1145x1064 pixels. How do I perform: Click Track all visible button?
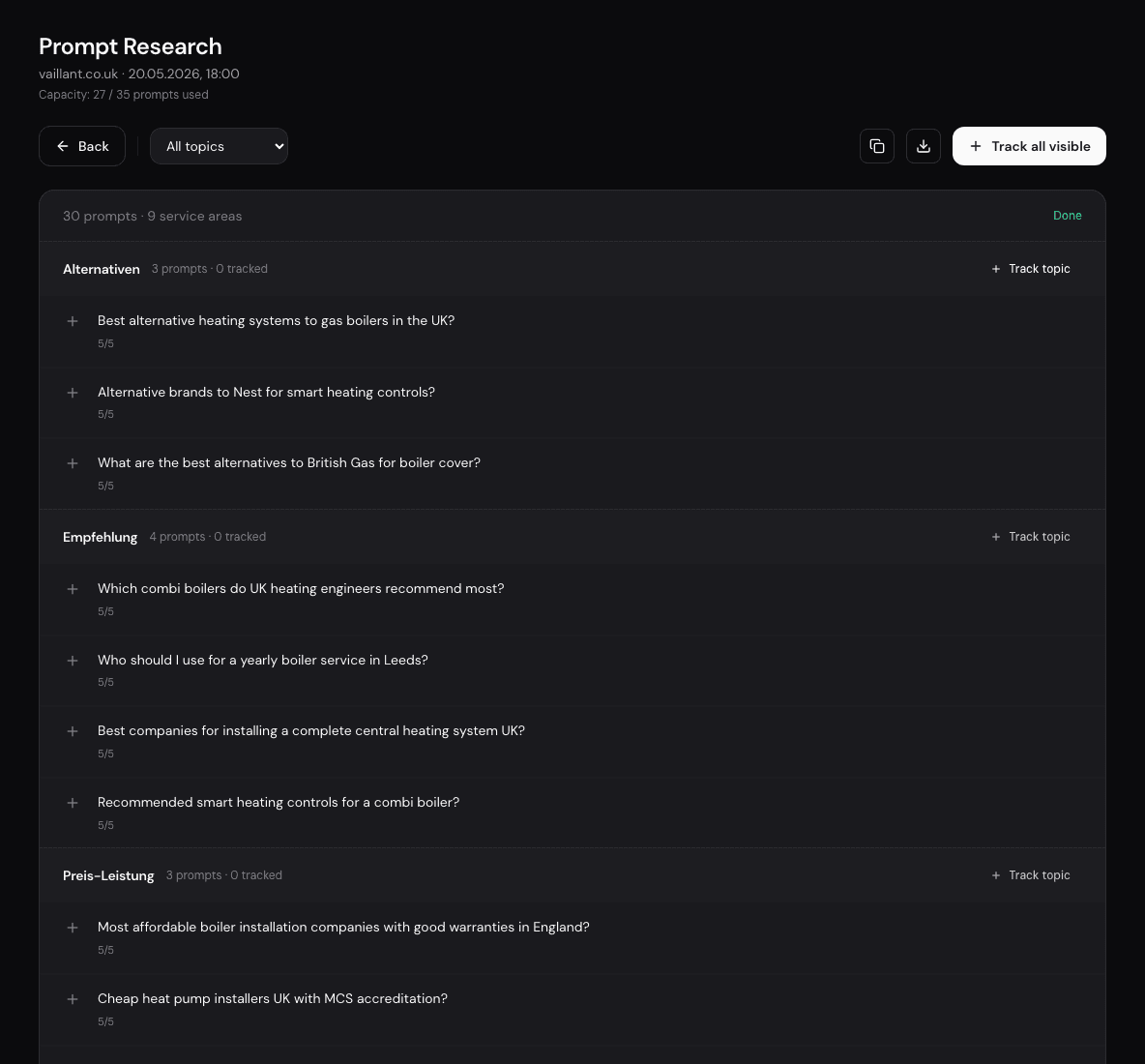click(x=1029, y=146)
